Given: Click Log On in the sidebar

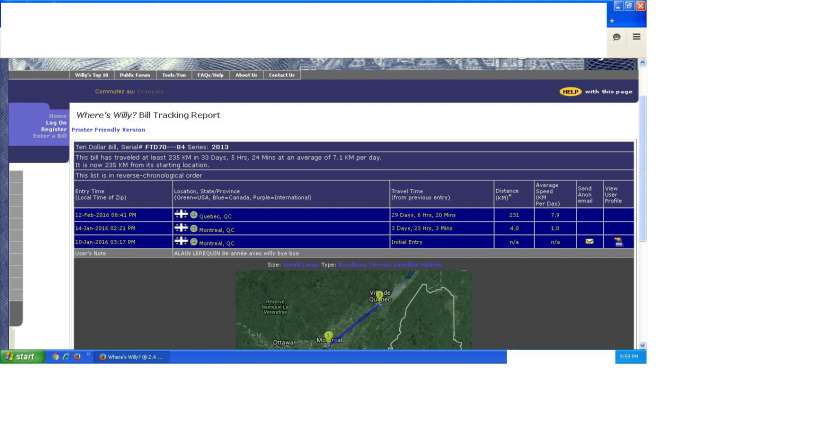Looking at the screenshot, I should point(56,123).
